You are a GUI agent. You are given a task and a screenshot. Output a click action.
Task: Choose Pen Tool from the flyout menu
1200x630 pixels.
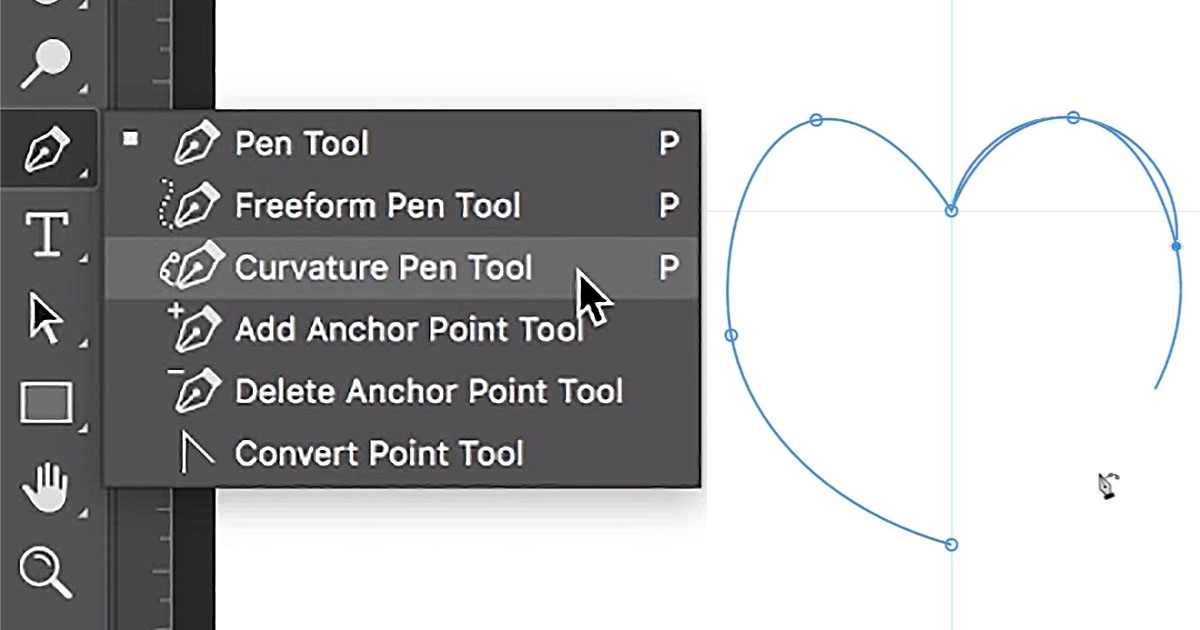click(x=301, y=144)
